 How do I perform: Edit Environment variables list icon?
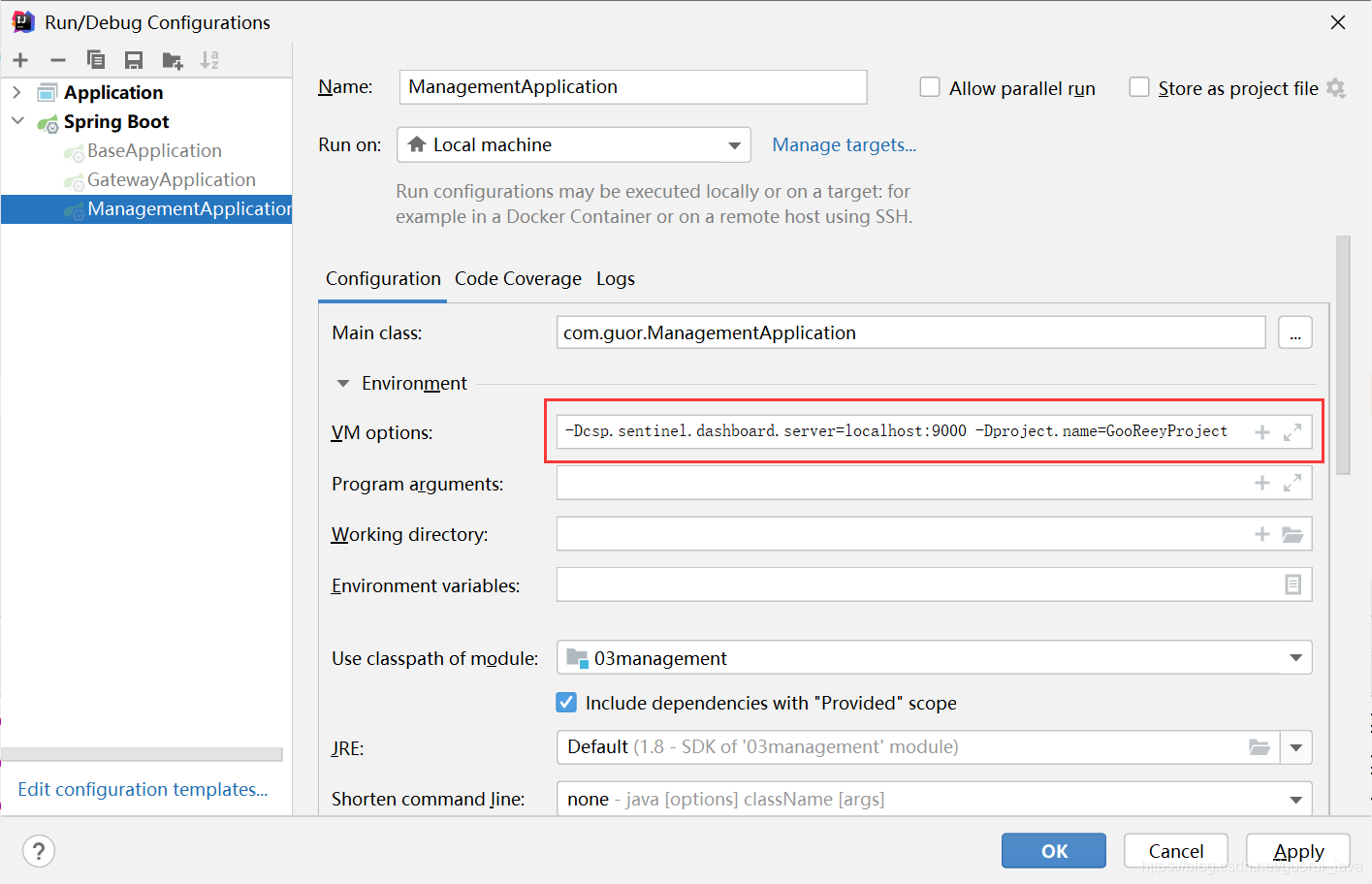pyautogui.click(x=1293, y=584)
